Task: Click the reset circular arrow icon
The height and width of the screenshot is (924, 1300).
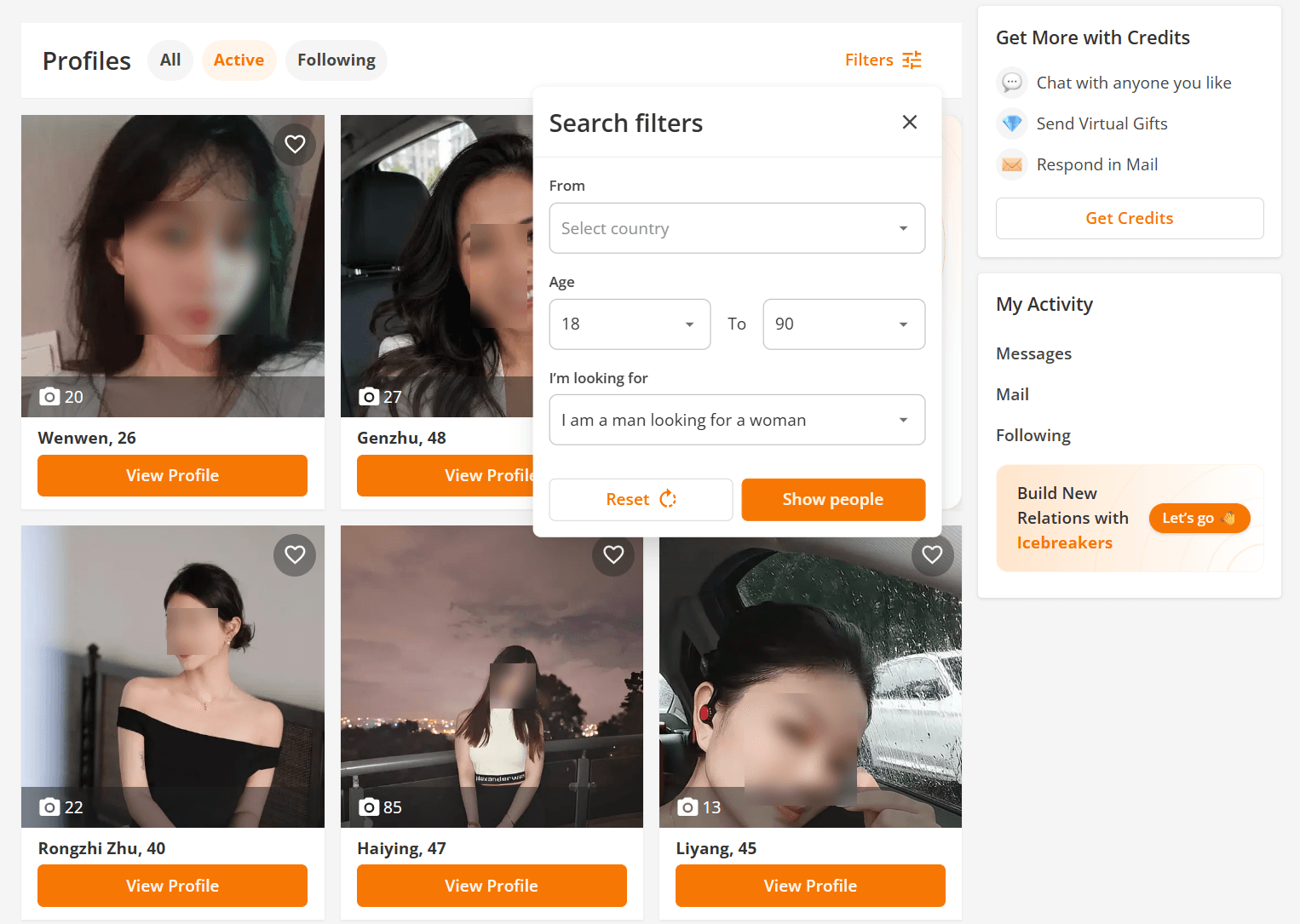Action: (x=668, y=499)
